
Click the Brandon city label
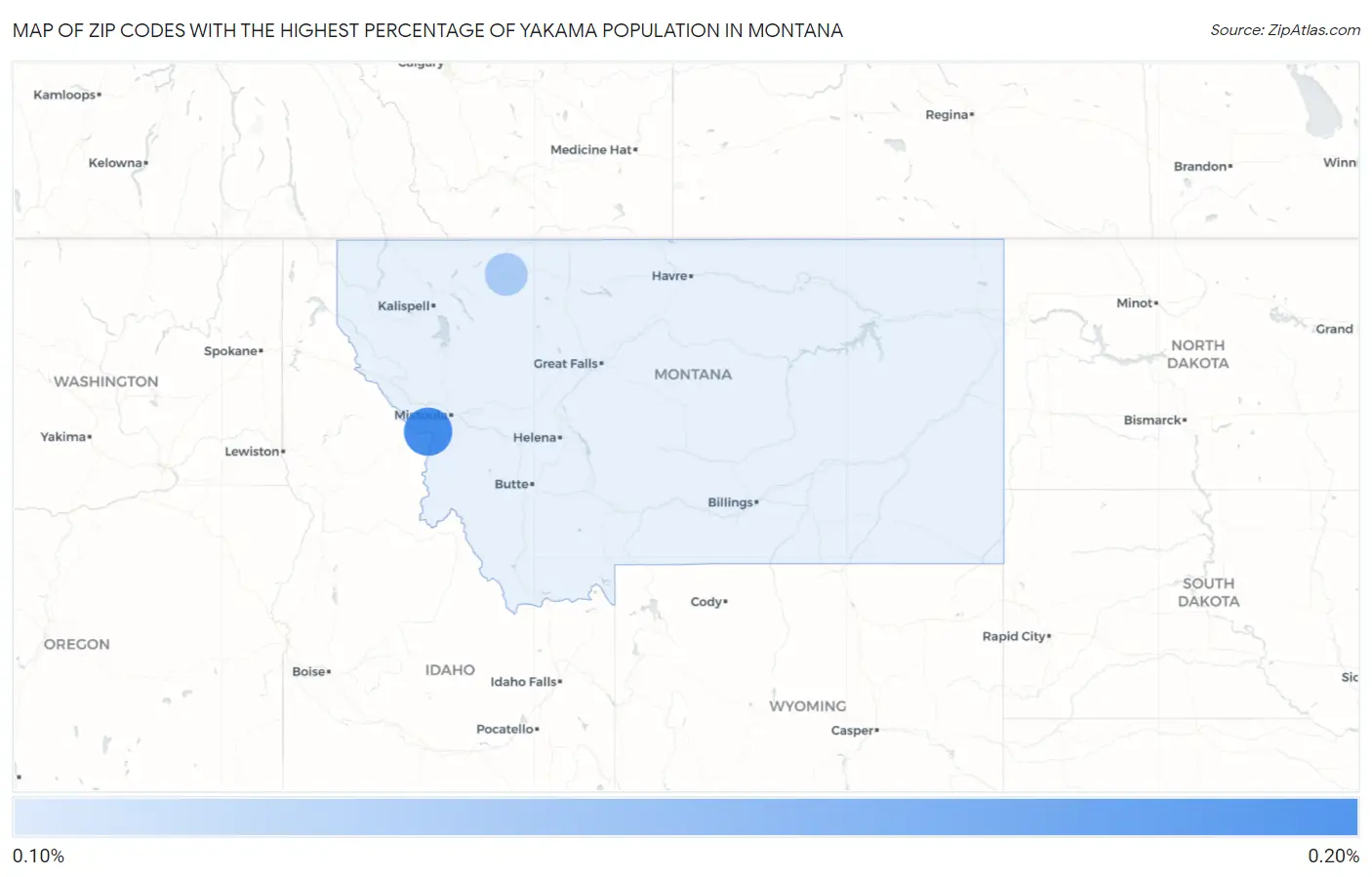[1203, 167]
